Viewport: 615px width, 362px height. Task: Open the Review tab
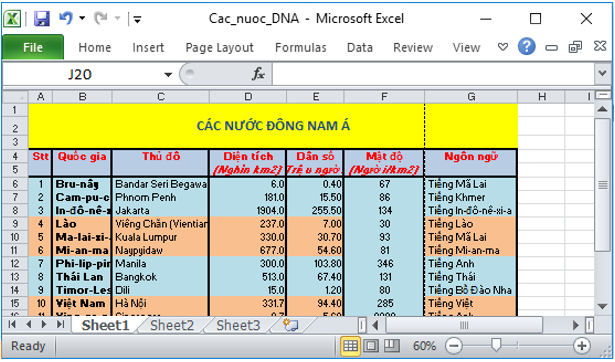click(413, 47)
